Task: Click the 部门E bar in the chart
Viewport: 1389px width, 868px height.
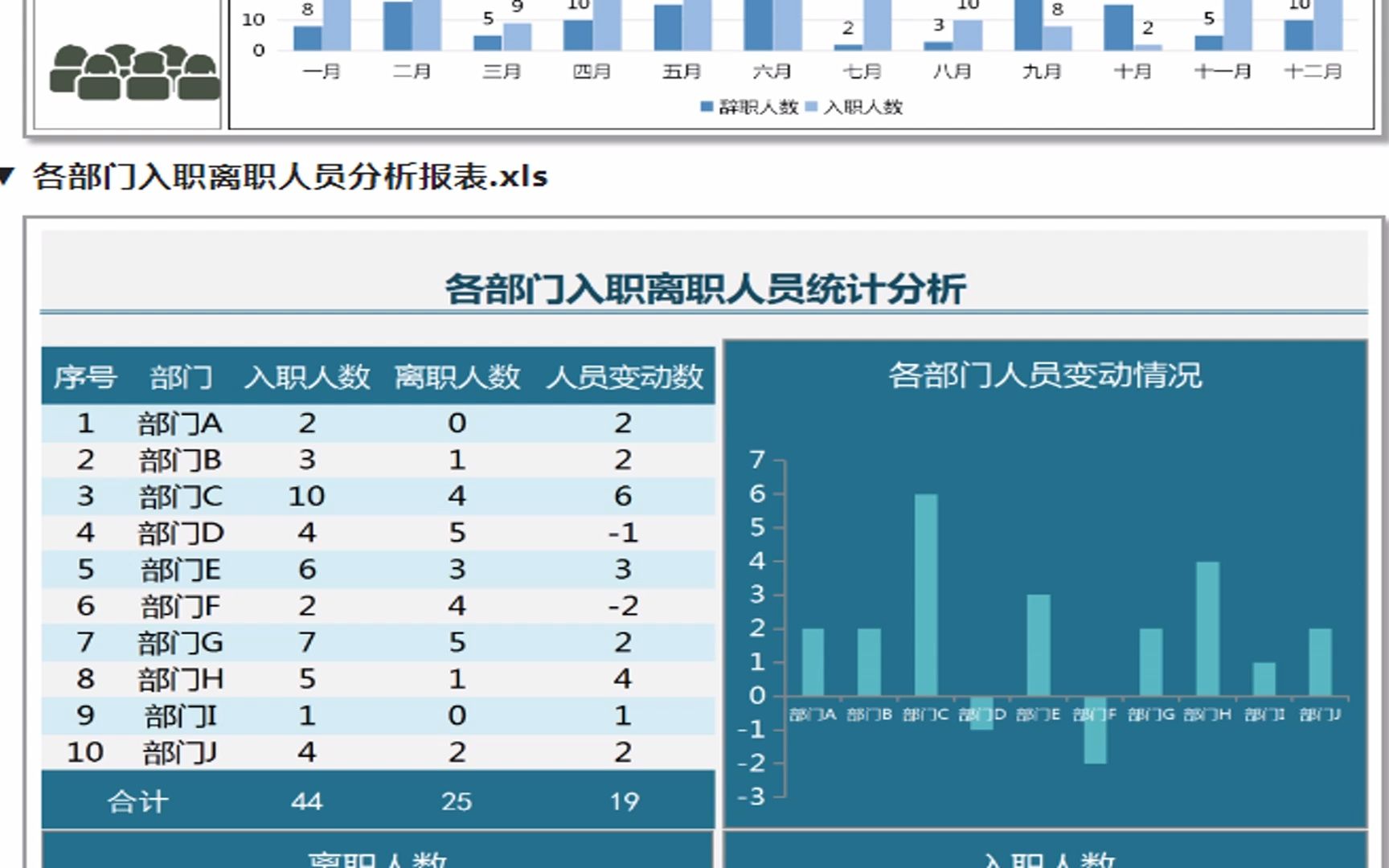Action: [1039, 645]
